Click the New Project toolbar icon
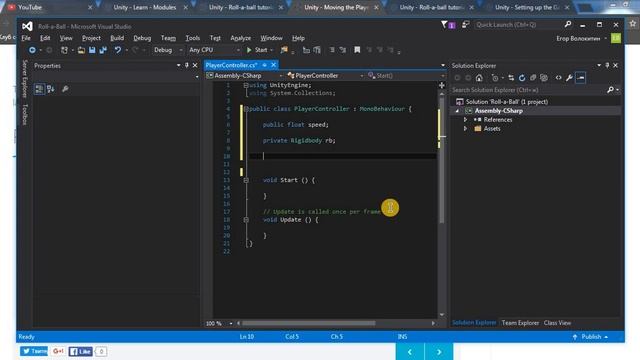Viewport: 640px width, 360px height. click(64, 50)
